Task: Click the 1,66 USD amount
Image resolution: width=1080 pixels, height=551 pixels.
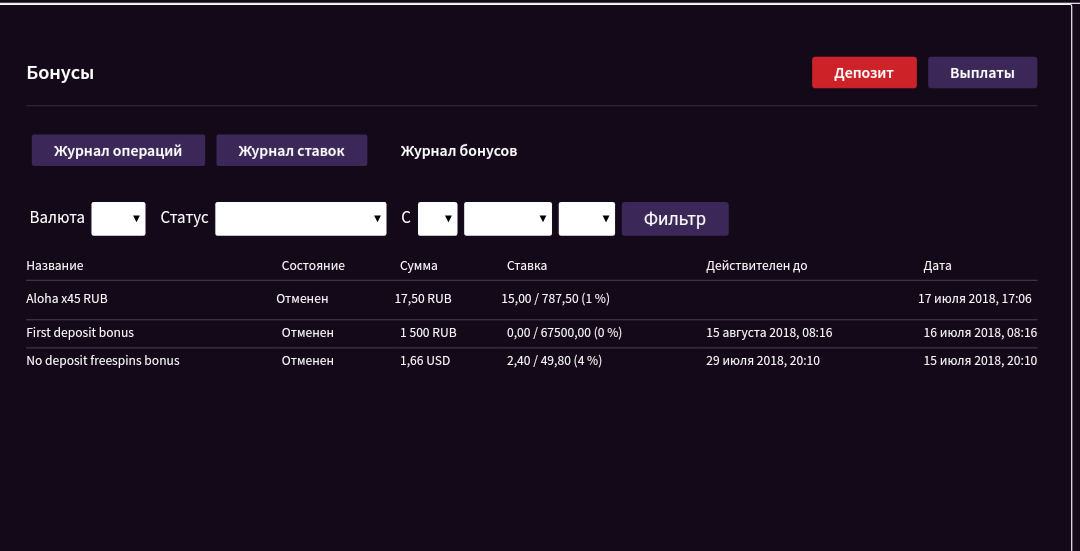Action: click(x=425, y=360)
